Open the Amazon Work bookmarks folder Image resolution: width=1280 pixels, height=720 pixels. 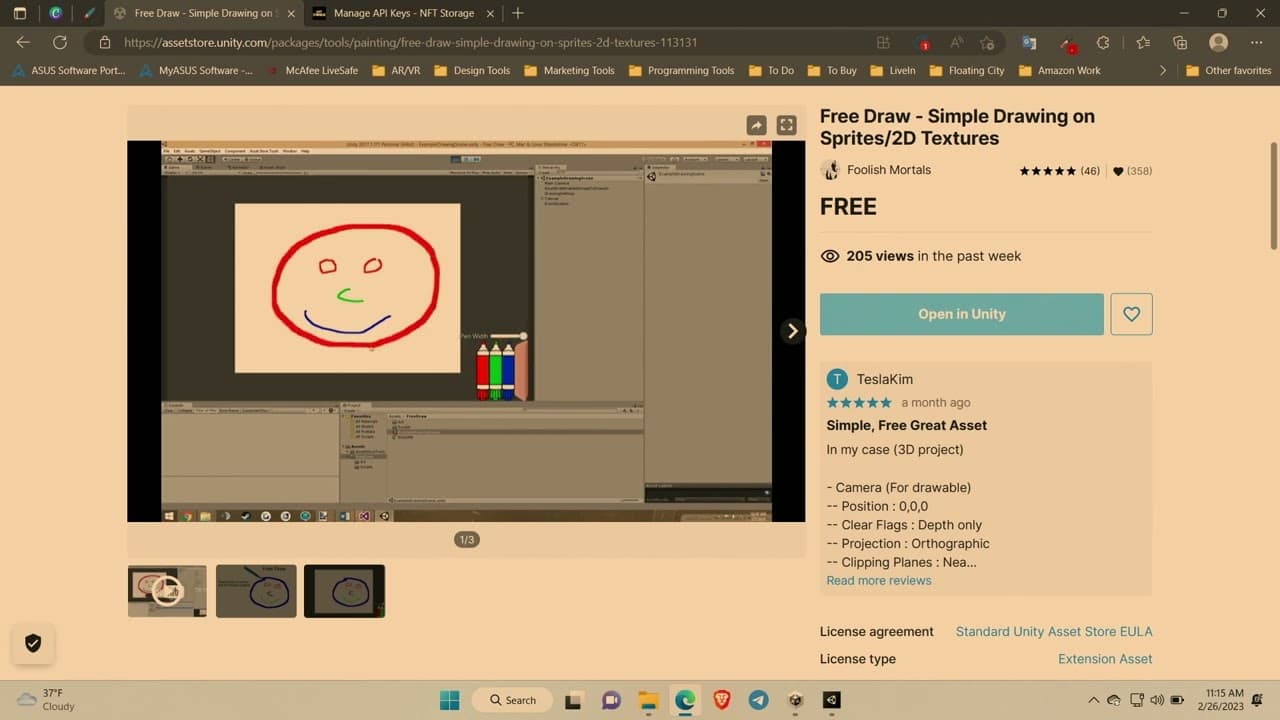click(x=1059, y=71)
